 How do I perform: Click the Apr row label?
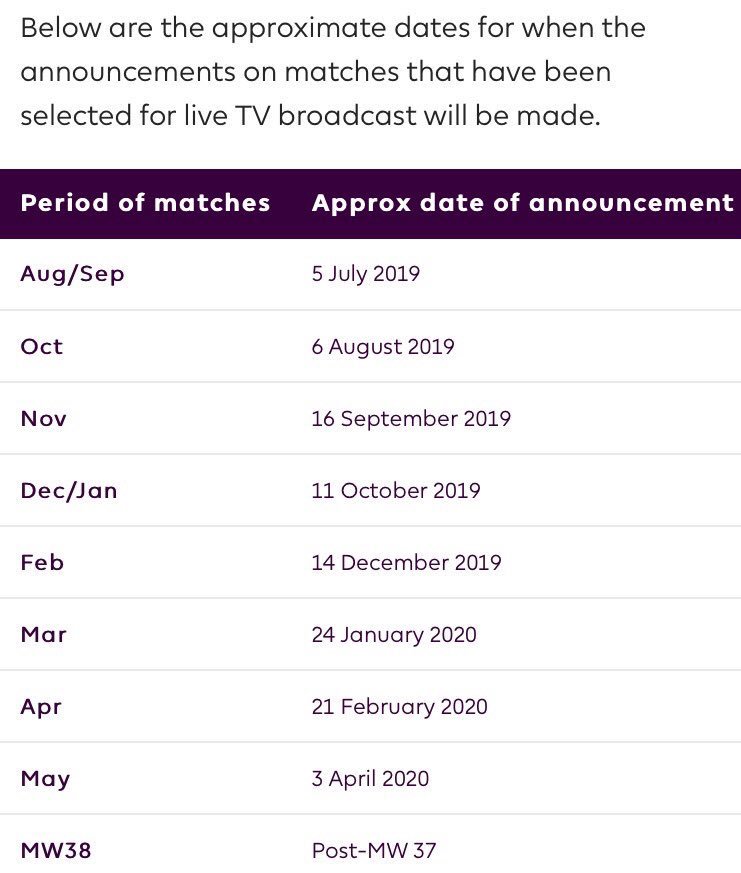[x=41, y=707]
